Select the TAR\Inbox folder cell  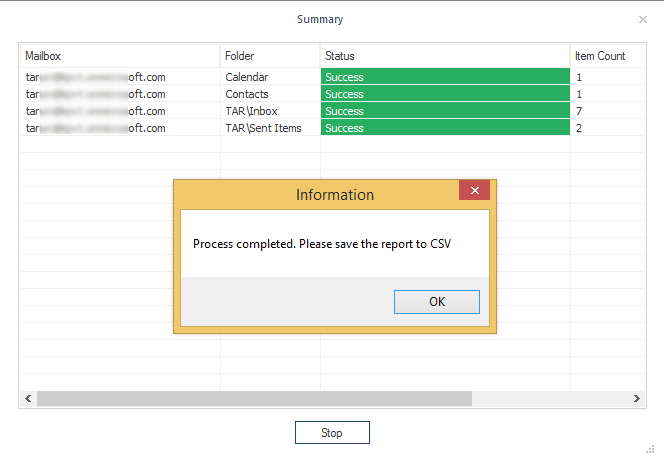(270, 111)
